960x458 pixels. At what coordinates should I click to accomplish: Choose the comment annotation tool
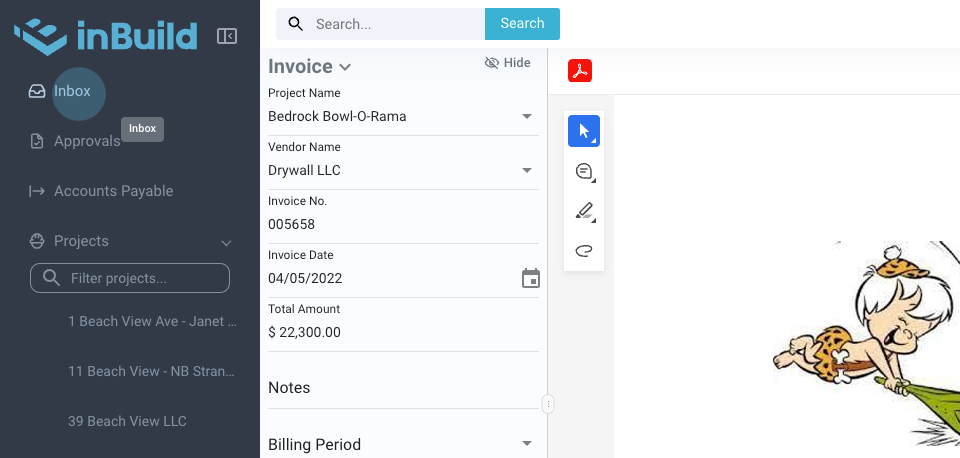[x=584, y=171]
